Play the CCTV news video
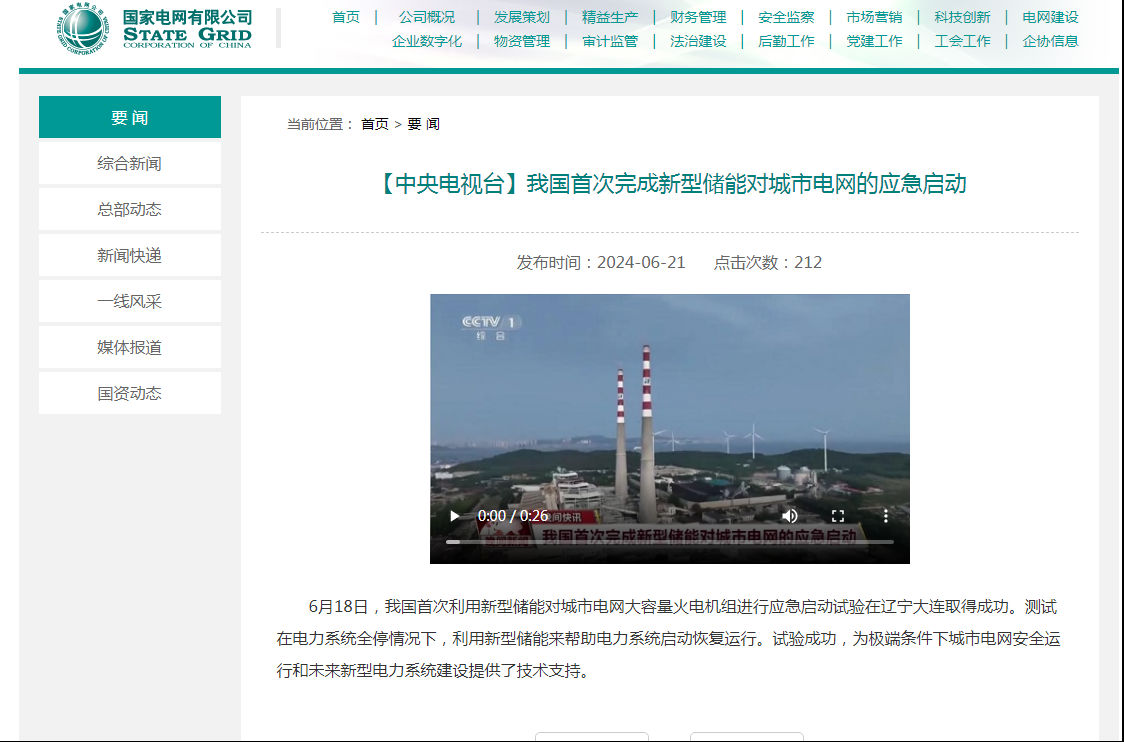The height and width of the screenshot is (742, 1124). pos(454,516)
